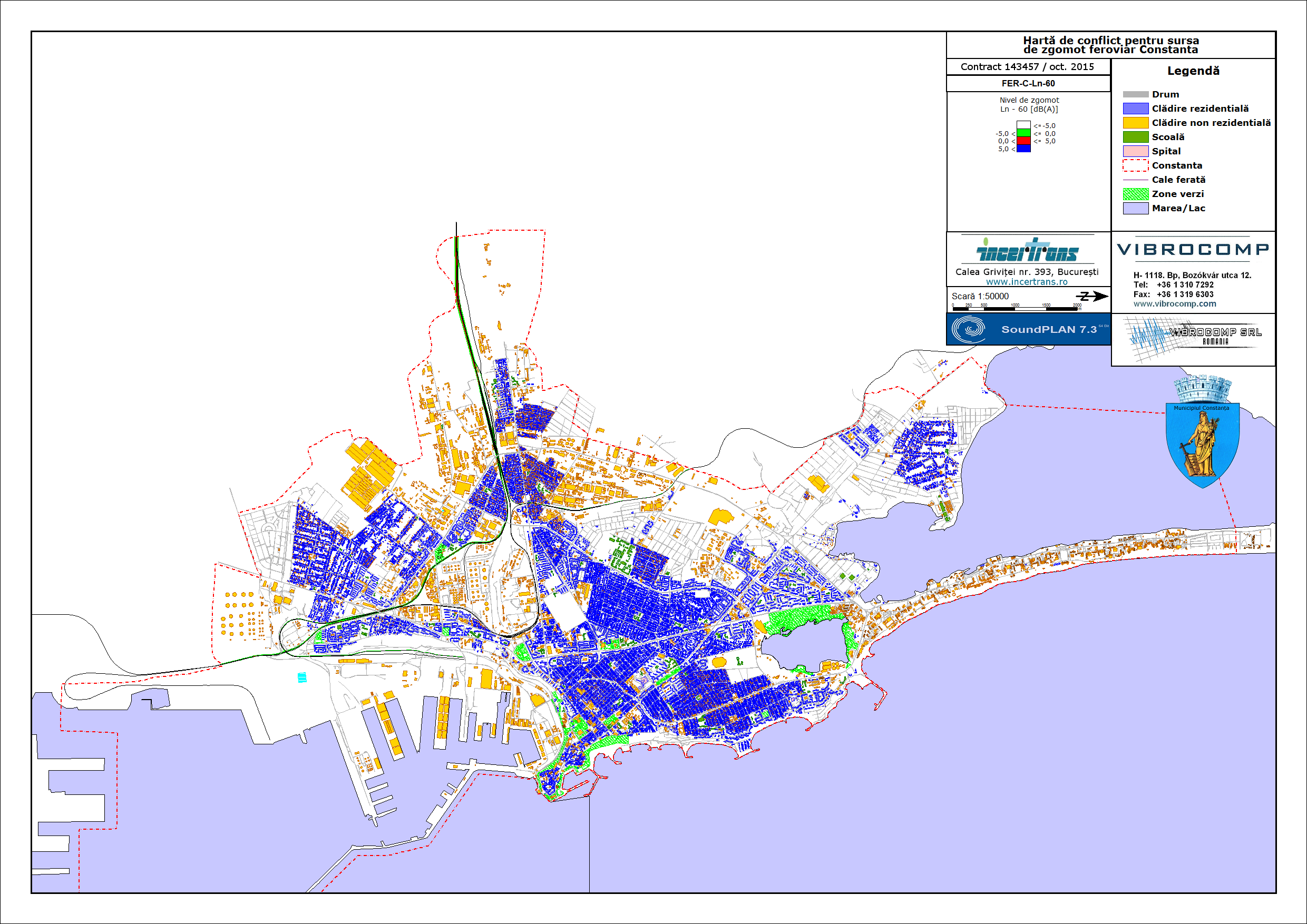Open the www.incertrans.ro link

1026,282
